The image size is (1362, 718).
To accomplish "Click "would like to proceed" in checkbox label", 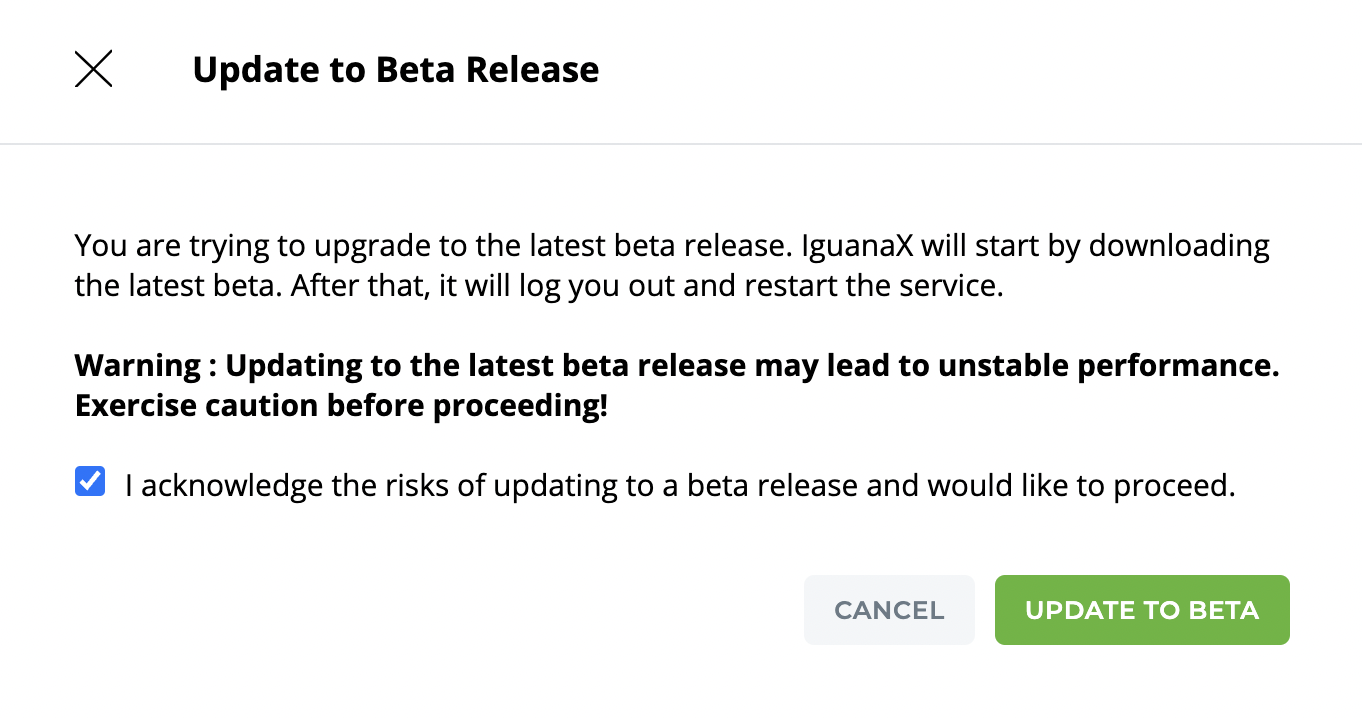I will pos(1081,486).
